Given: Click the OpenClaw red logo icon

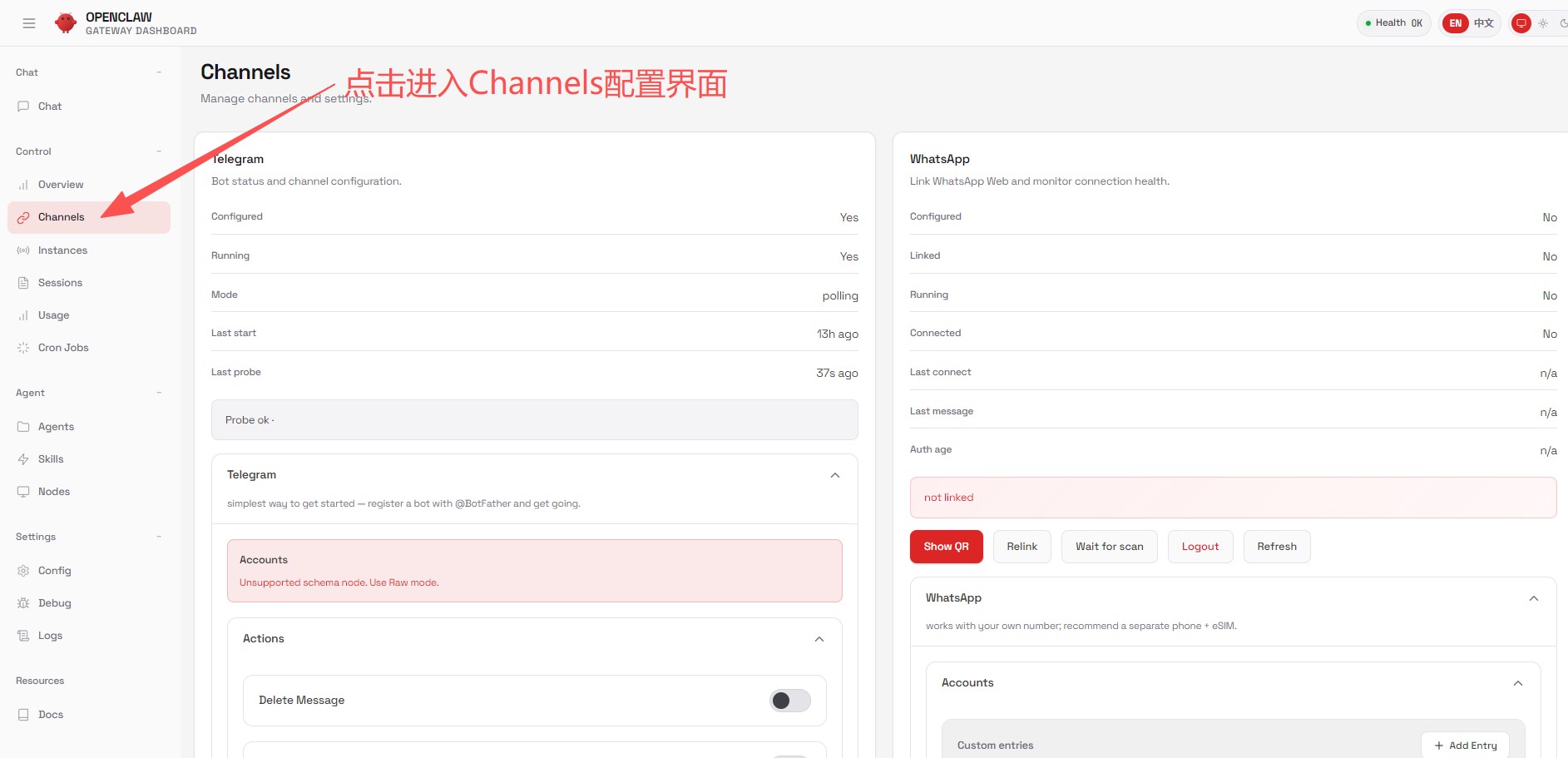Looking at the screenshot, I should [x=66, y=23].
